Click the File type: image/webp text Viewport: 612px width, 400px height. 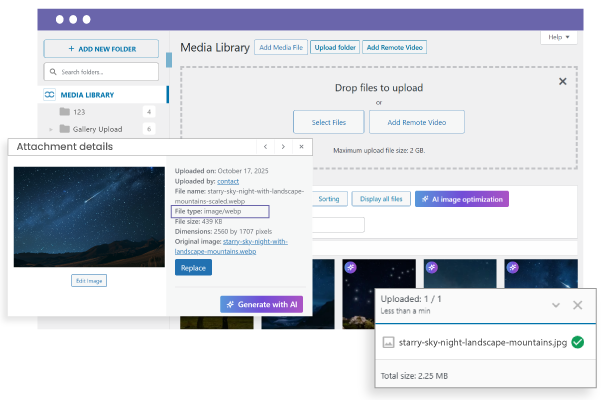coord(208,211)
